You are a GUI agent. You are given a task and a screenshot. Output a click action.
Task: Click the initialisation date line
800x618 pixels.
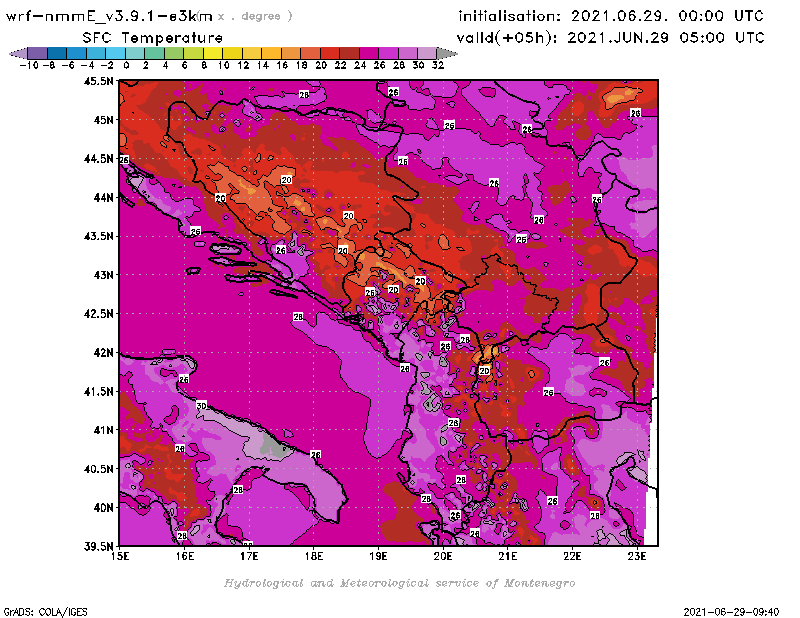611,16
